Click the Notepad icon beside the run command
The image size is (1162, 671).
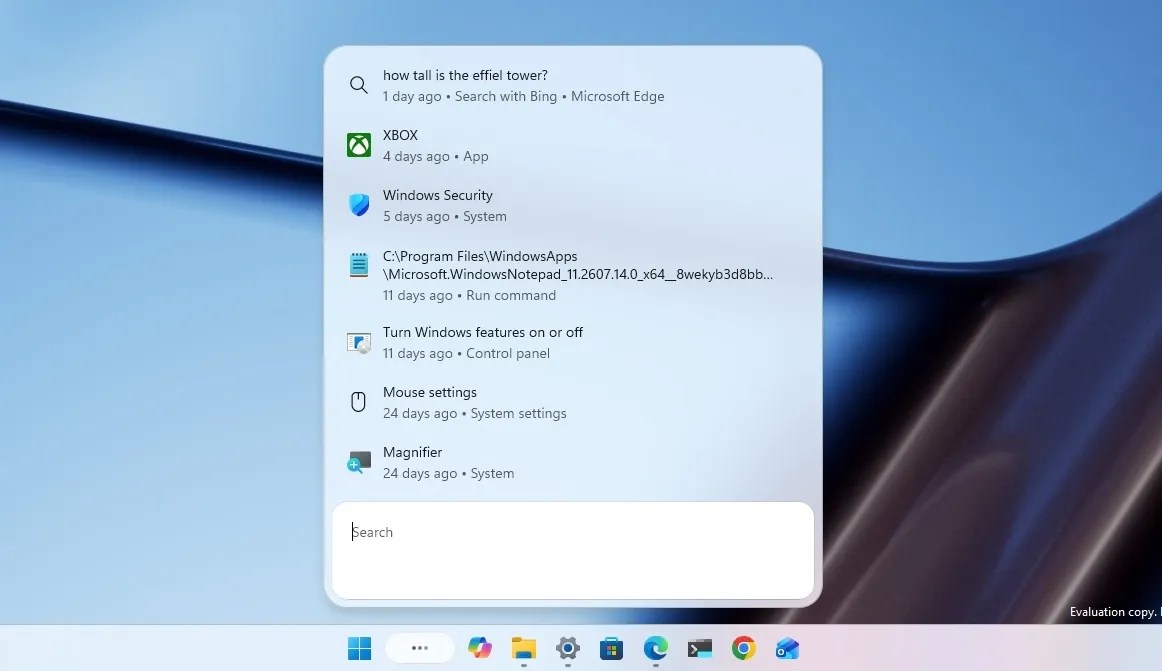(x=359, y=265)
